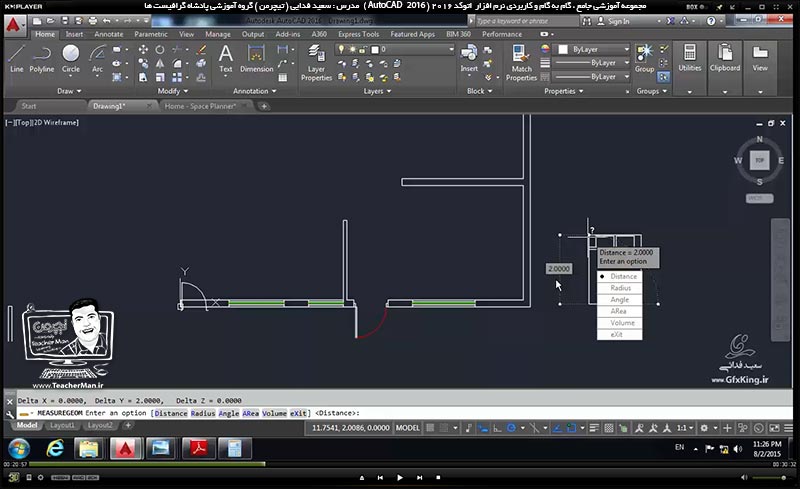The image size is (800, 489).
Task: Toggle MODEL space button in status bar
Action: click(407, 428)
